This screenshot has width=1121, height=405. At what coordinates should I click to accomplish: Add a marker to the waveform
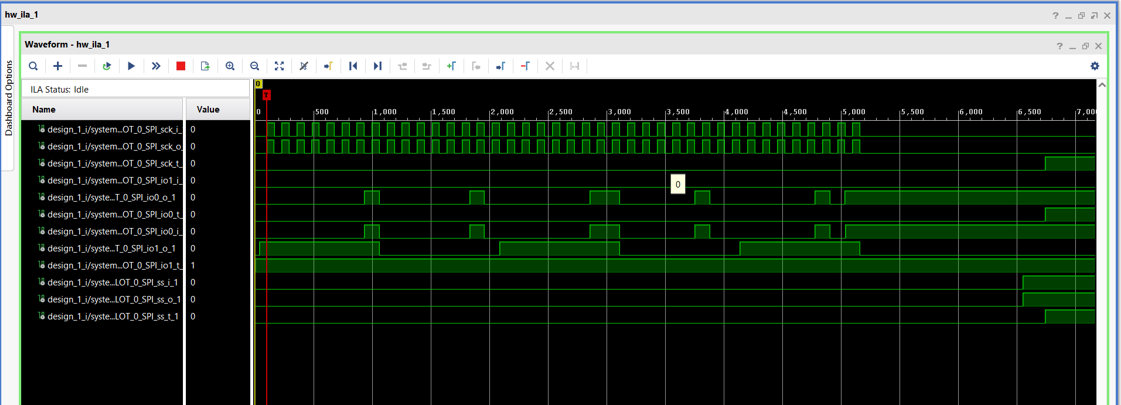[451, 66]
